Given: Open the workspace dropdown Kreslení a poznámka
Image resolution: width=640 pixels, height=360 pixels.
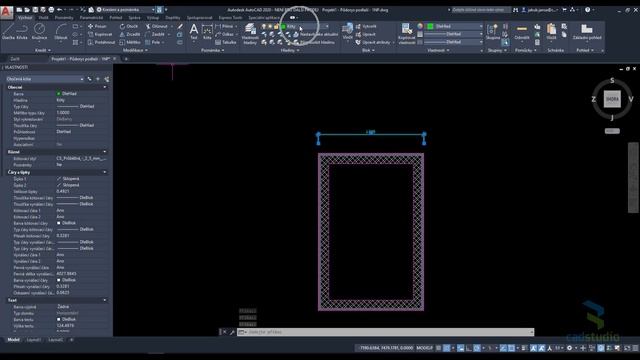Looking at the screenshot, I should (x=125, y=9).
